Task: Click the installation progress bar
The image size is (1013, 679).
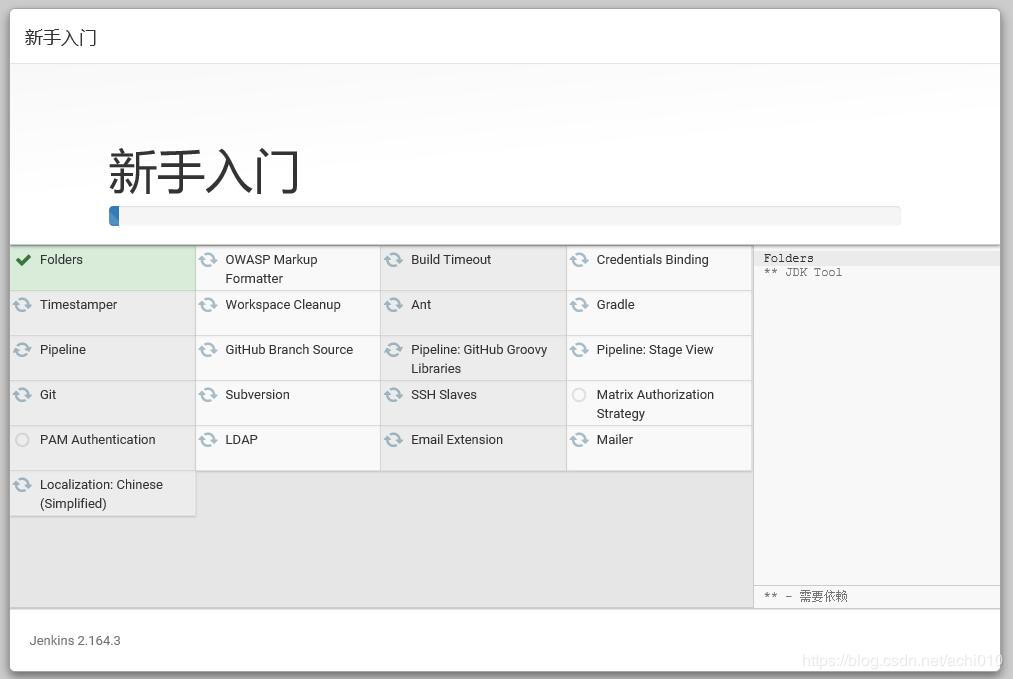Action: tap(504, 216)
